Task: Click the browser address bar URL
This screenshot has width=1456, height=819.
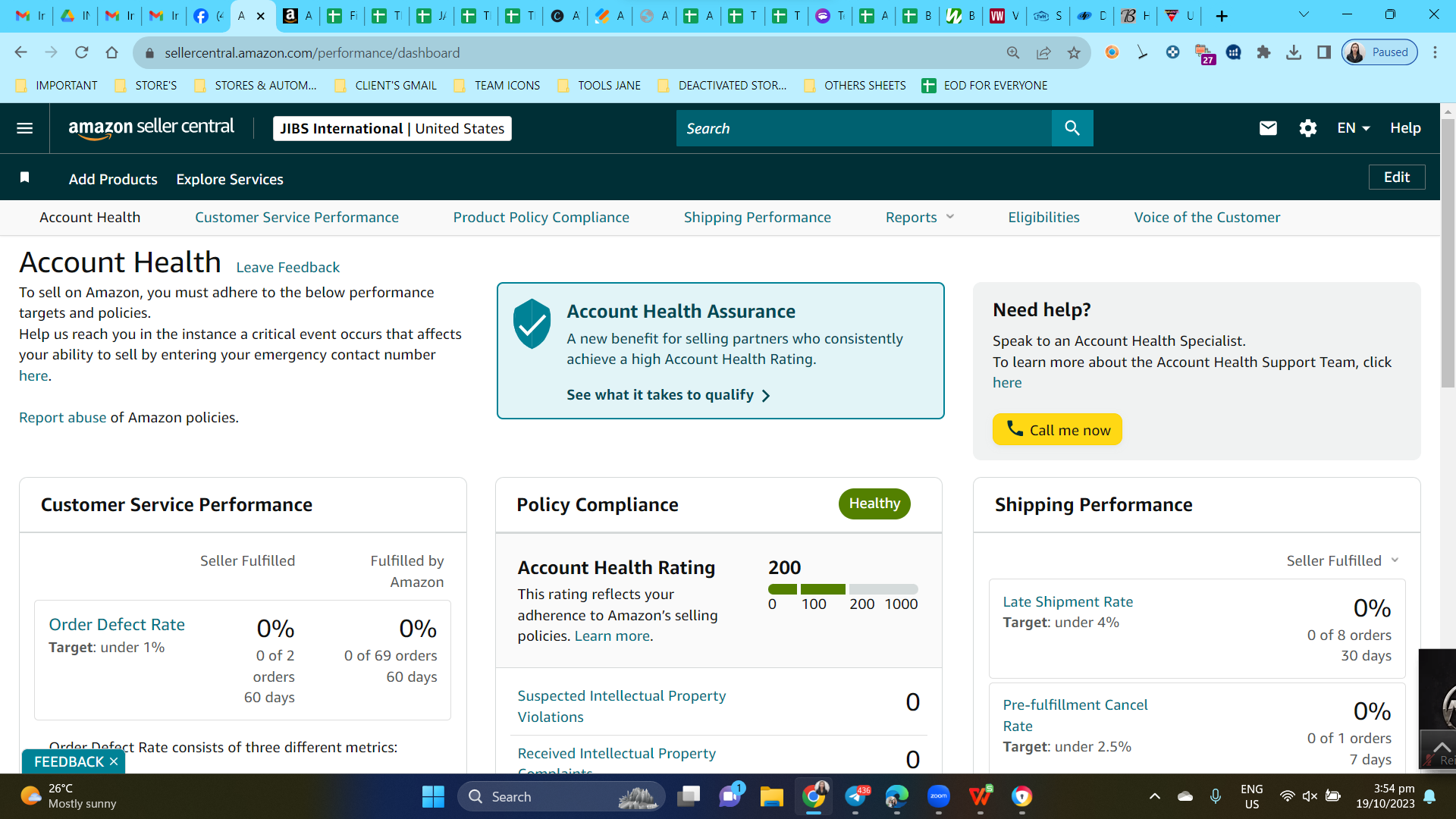Action: (x=312, y=52)
